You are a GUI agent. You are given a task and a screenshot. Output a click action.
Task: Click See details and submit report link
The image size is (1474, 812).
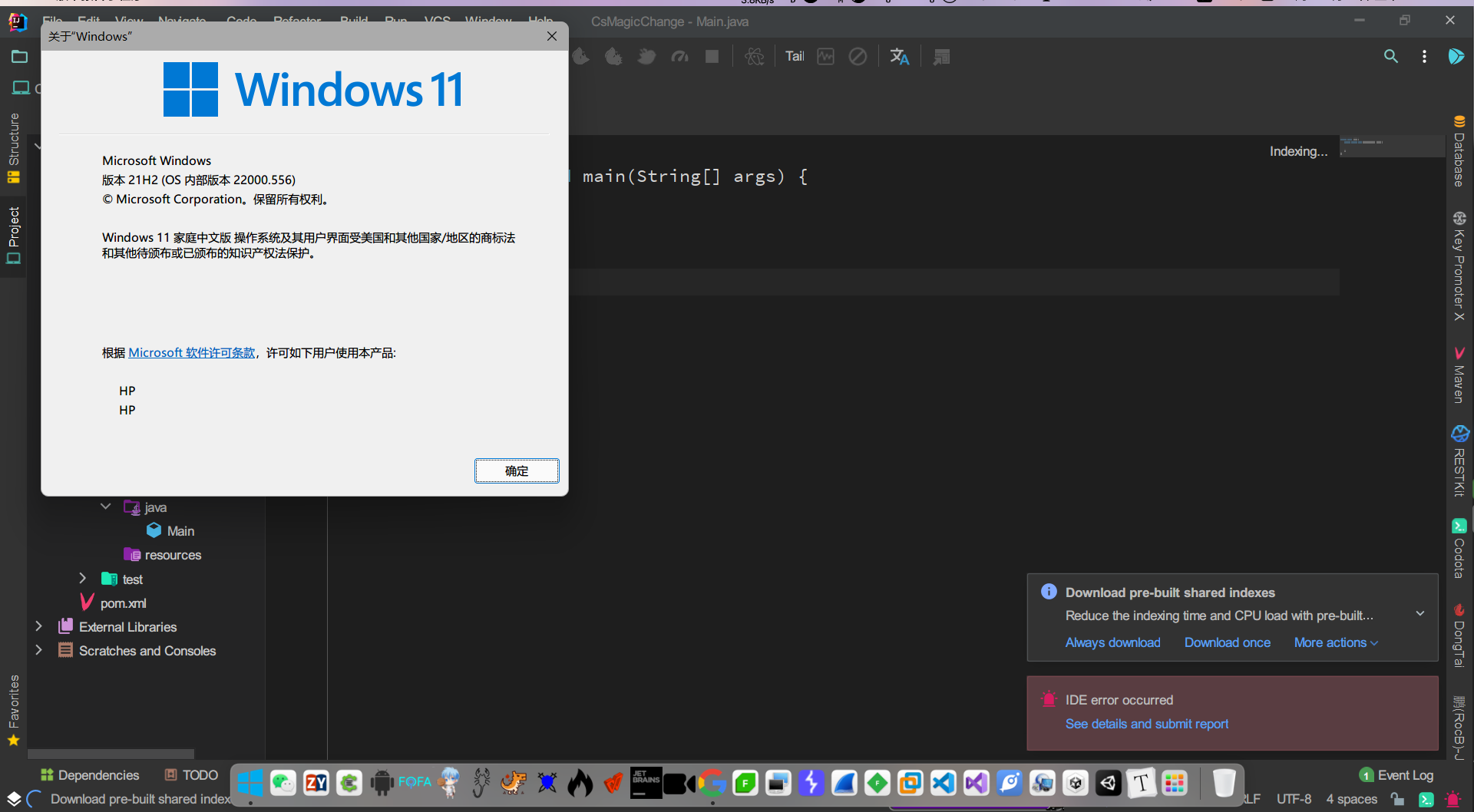click(1146, 724)
